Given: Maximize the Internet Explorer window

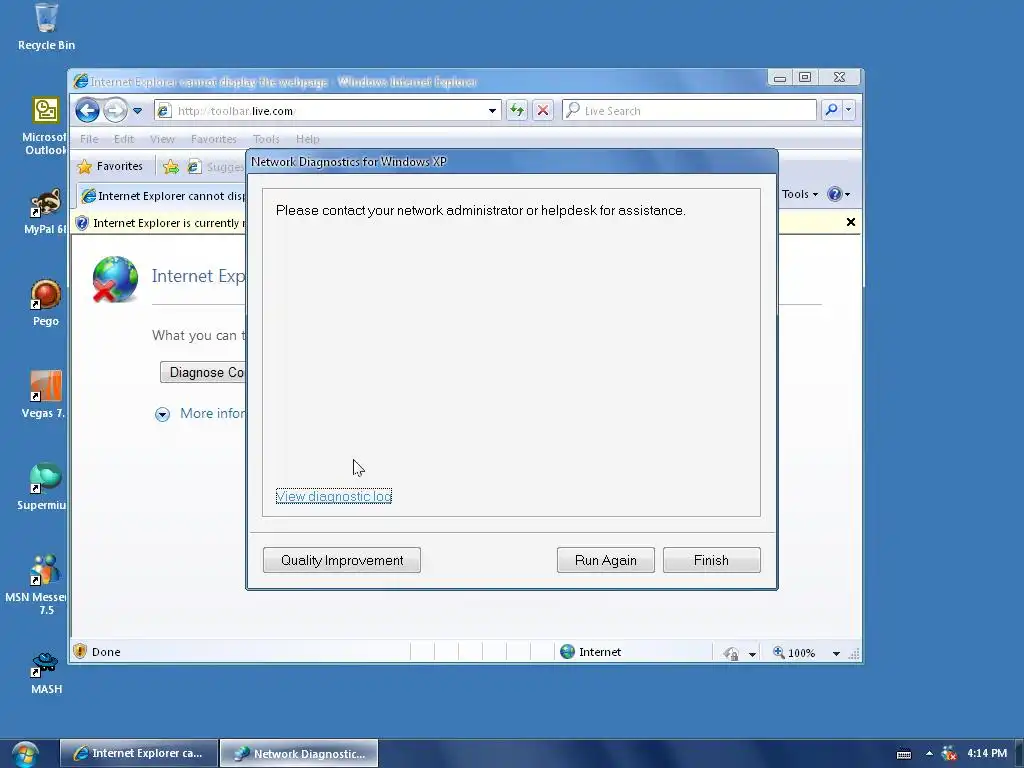Looking at the screenshot, I should pos(805,78).
